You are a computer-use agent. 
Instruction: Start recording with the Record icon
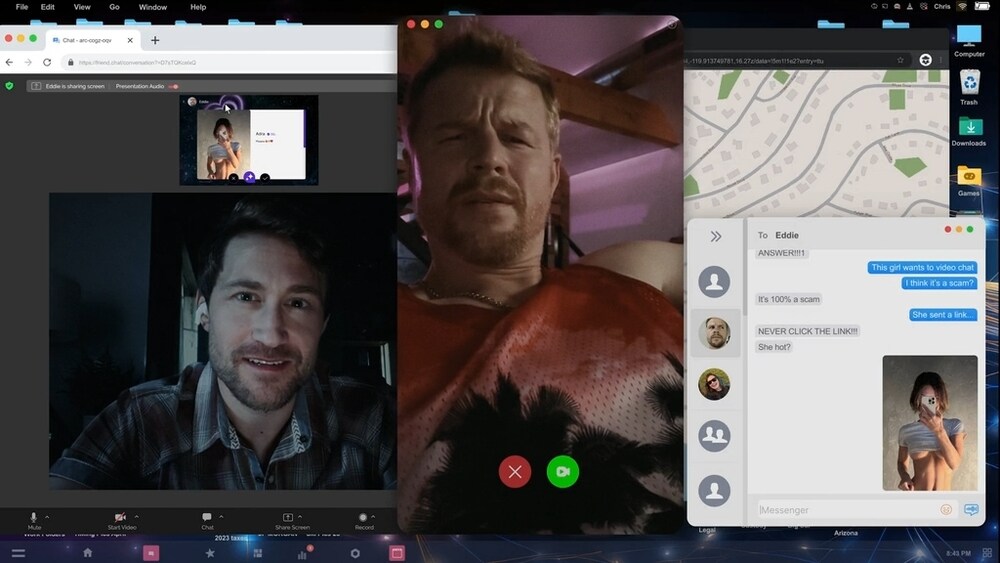(363, 517)
